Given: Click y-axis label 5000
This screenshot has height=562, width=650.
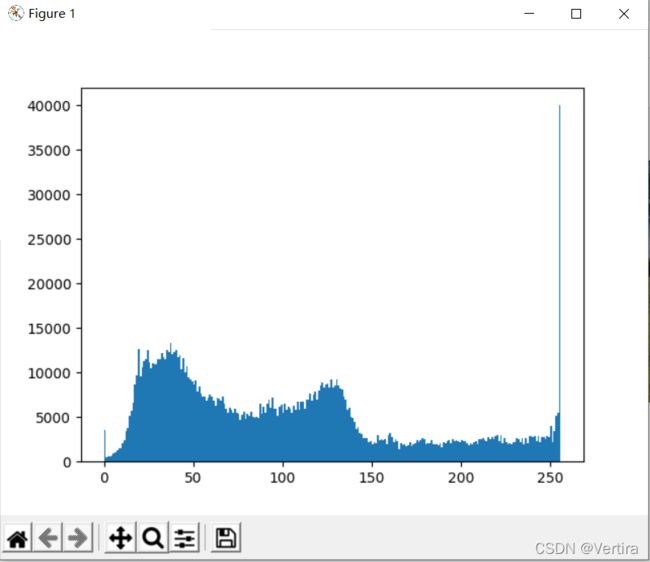Looking at the screenshot, I should point(53,418).
